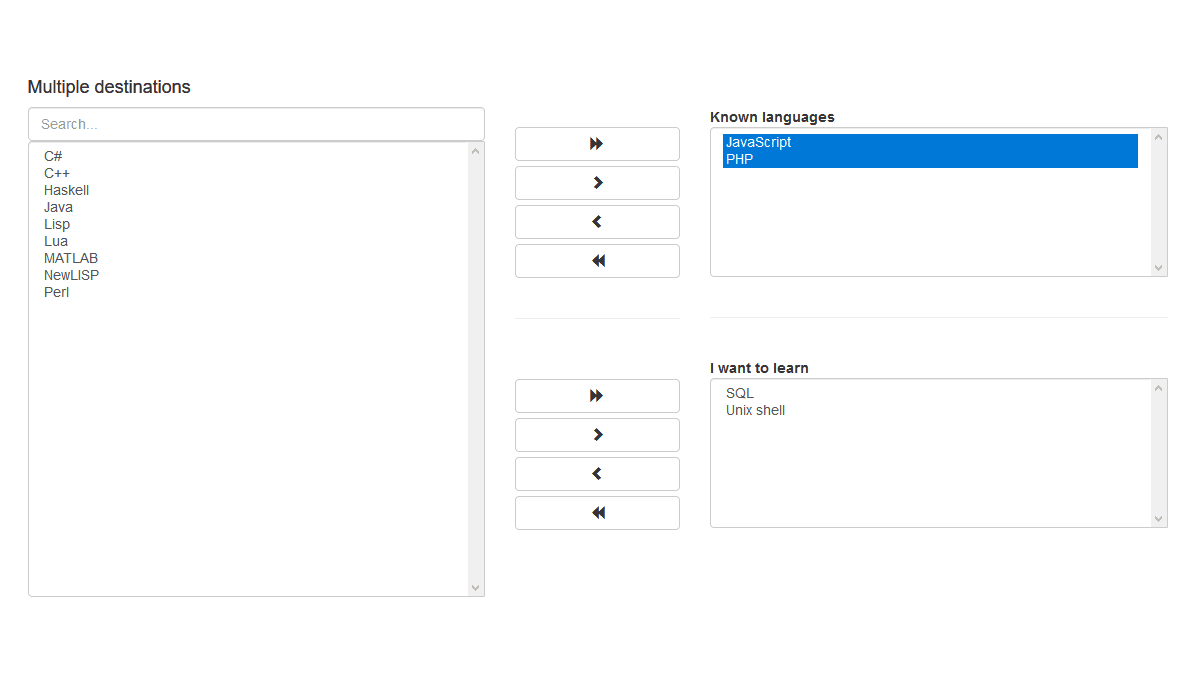
Task: Remove all items from Known languages
Action: [597, 261]
